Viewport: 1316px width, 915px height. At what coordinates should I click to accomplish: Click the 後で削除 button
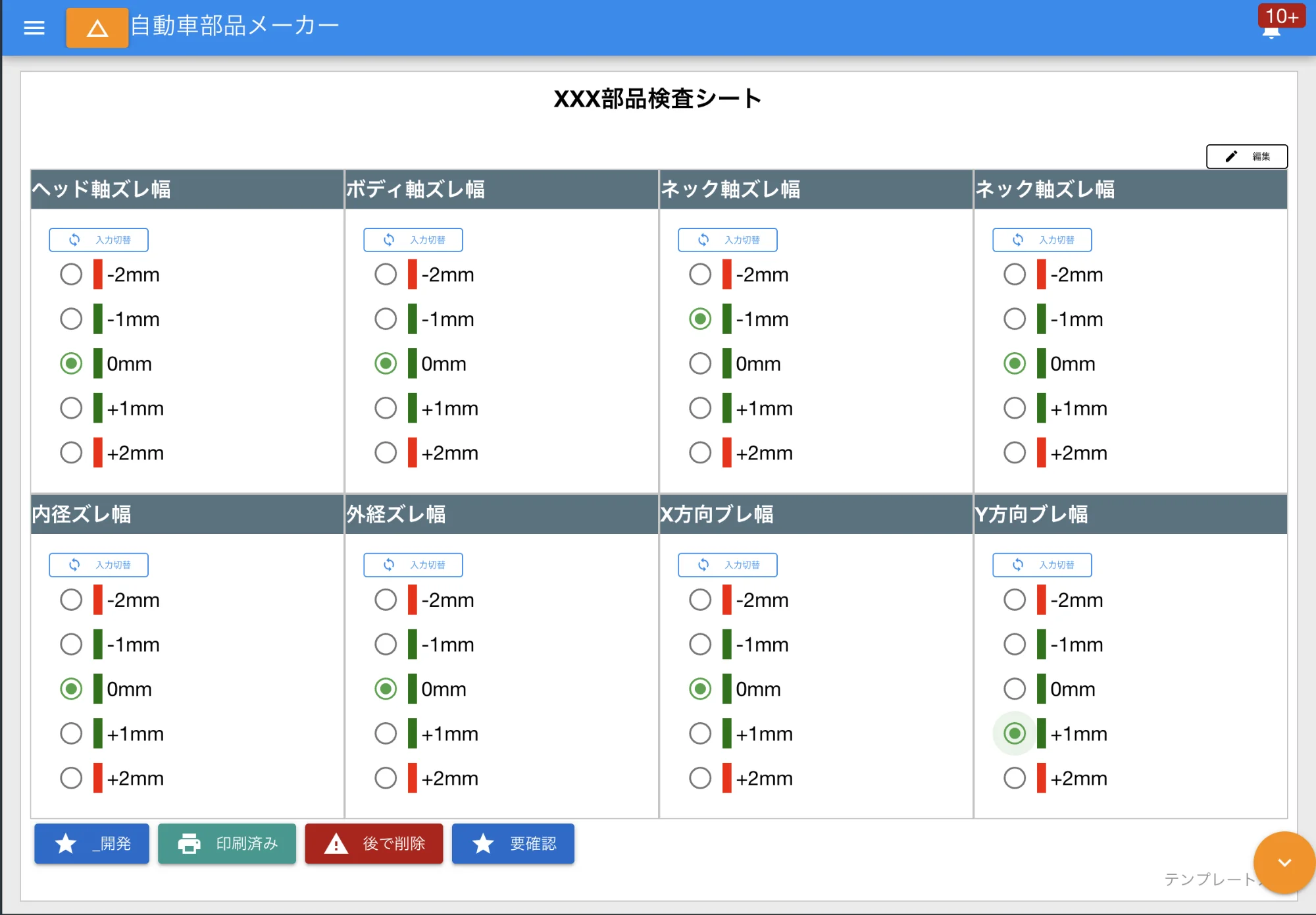coord(374,843)
